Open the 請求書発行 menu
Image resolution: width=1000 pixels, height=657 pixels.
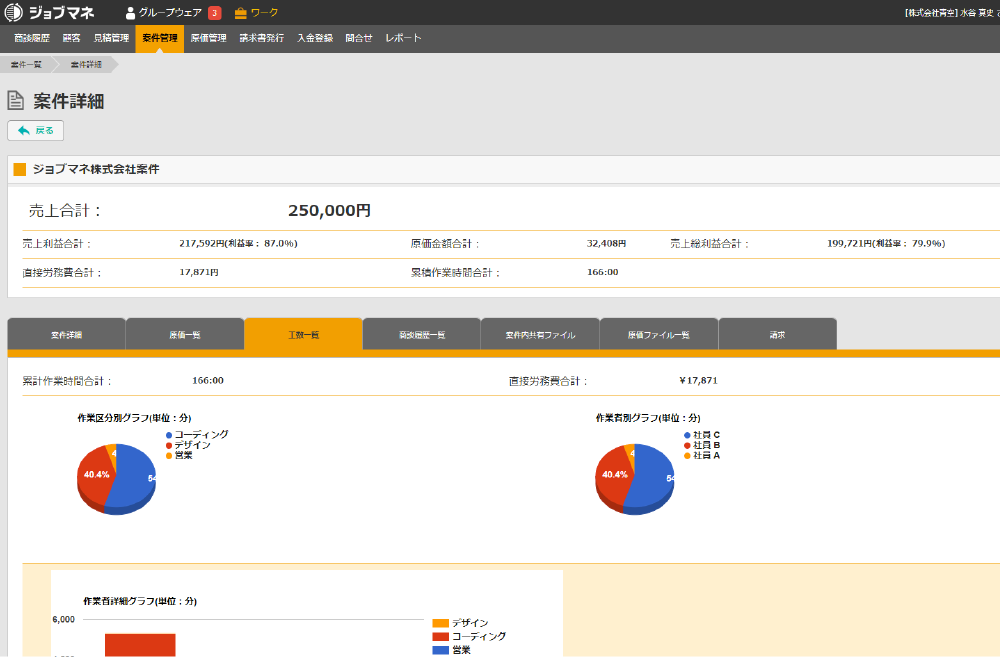[x=261, y=38]
